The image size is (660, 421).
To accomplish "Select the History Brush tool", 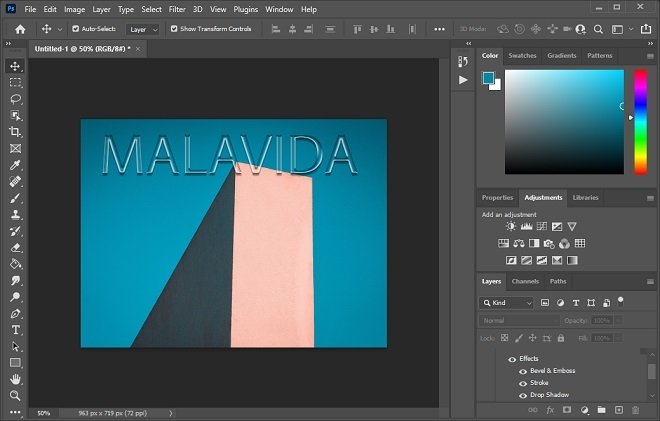I will [x=15, y=231].
